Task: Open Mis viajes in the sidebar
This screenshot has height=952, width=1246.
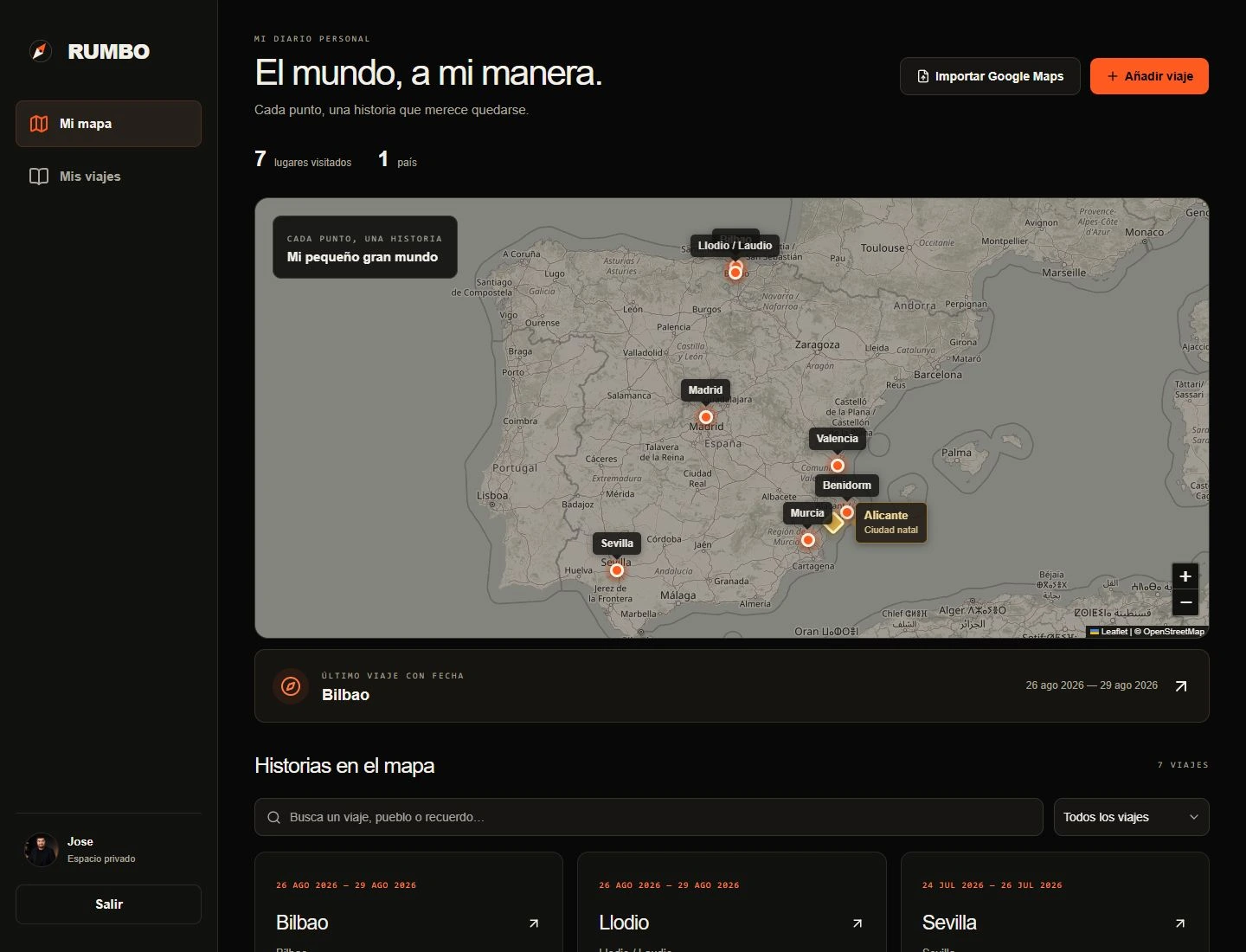Action: [108, 177]
